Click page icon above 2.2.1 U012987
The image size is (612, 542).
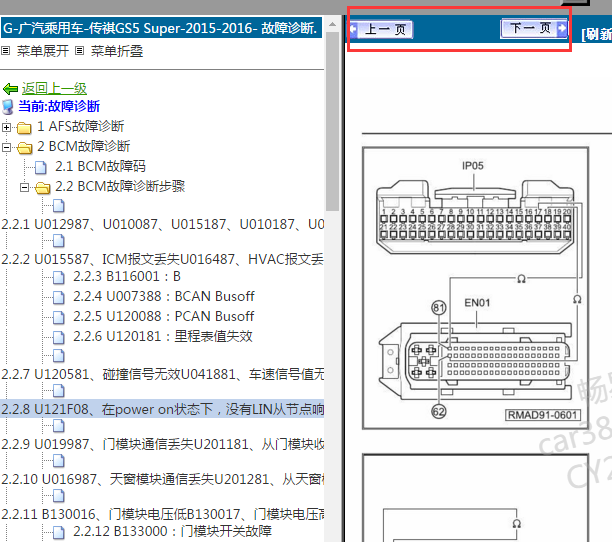[59, 206]
